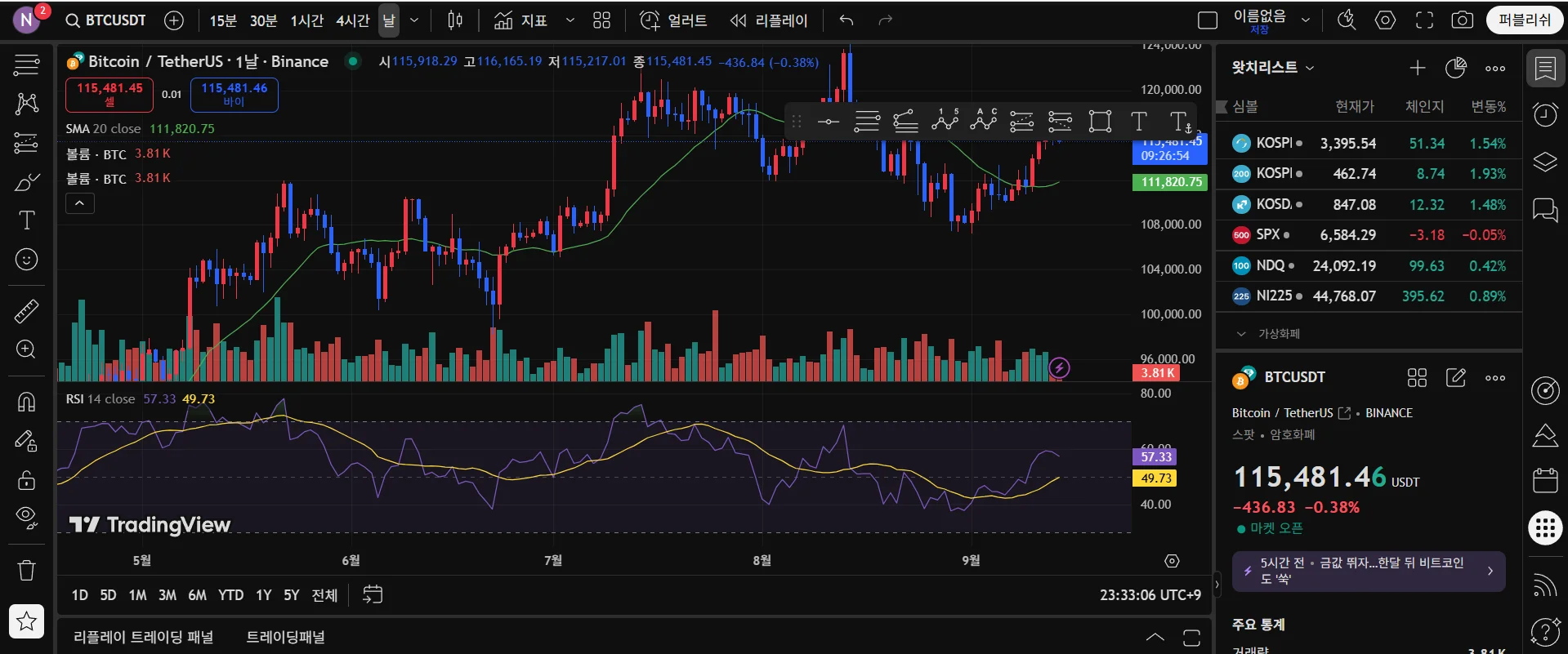Open the Alerts panel clock icon

[1545, 114]
